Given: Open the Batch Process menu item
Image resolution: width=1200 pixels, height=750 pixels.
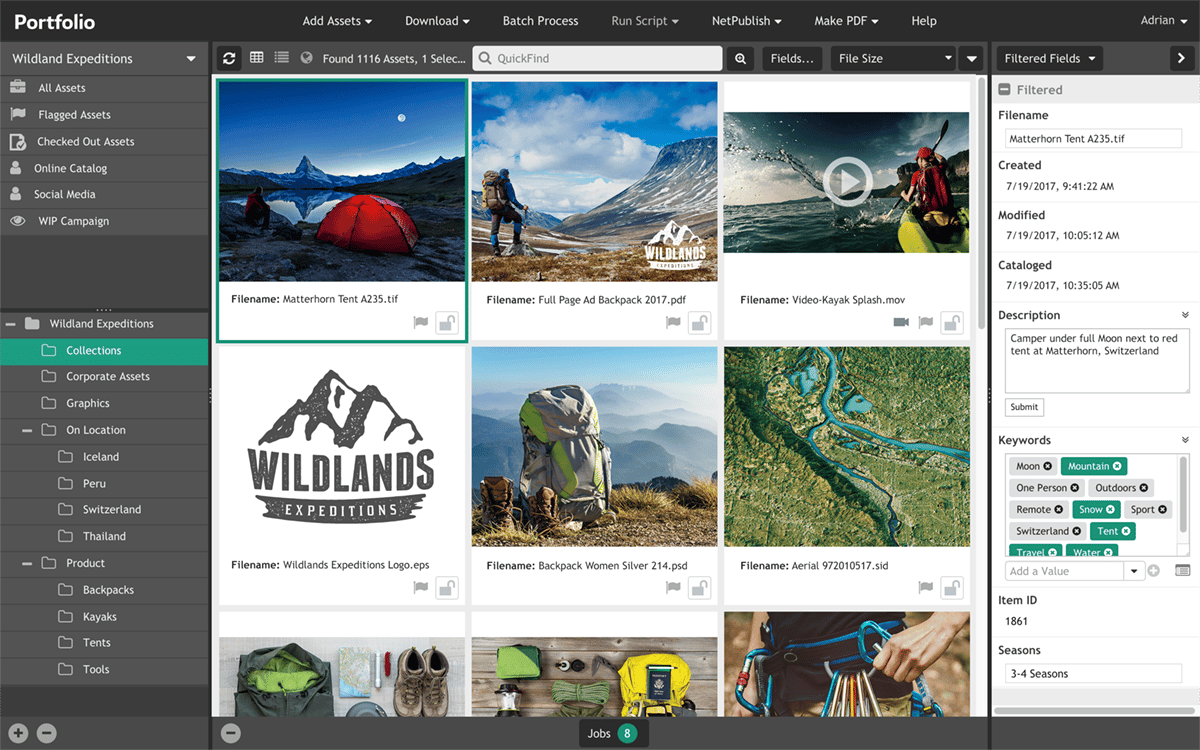Looking at the screenshot, I should 540,21.
